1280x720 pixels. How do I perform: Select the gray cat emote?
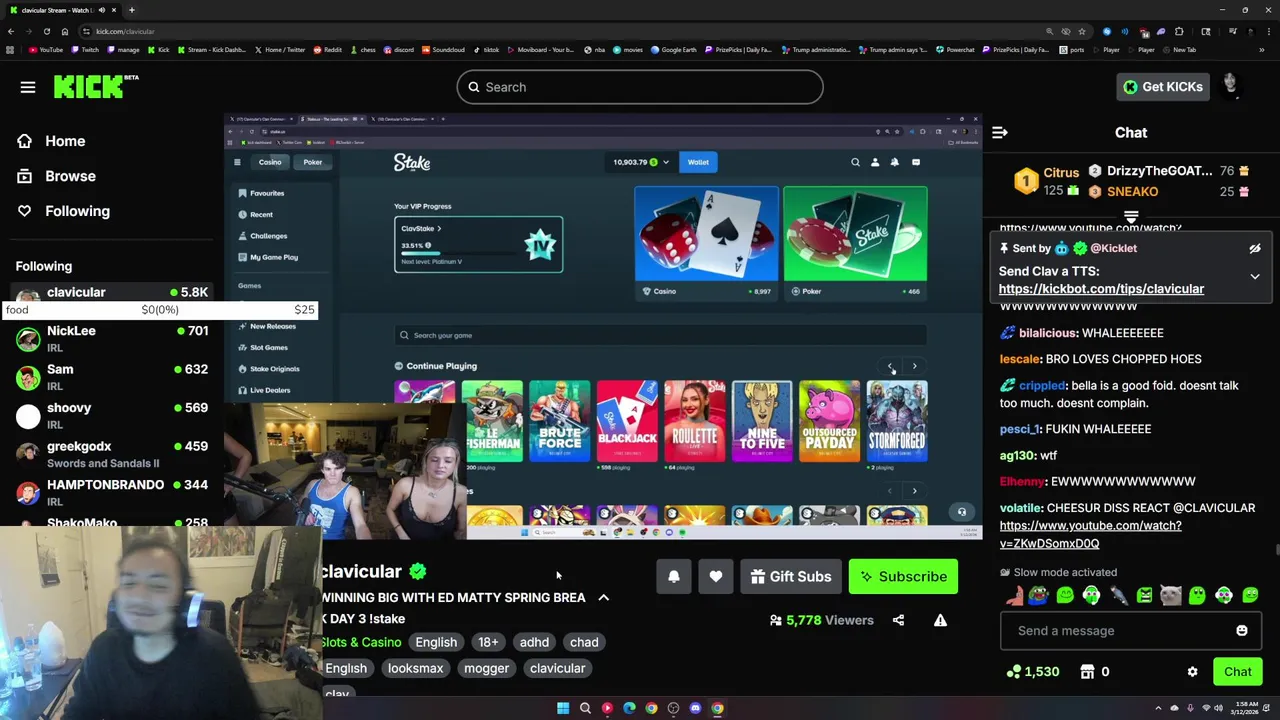click(1171, 596)
